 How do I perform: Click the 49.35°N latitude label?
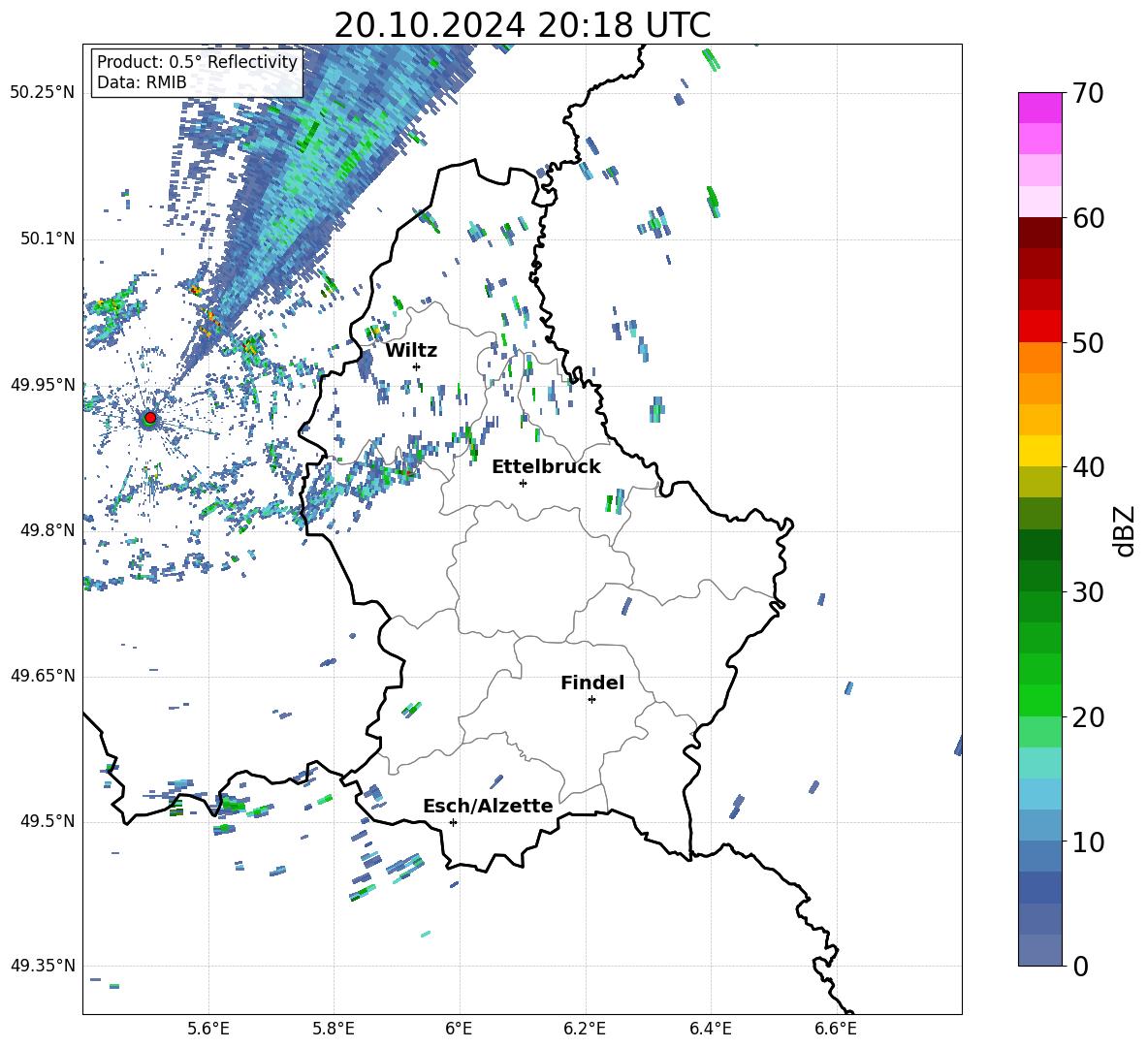(x=43, y=966)
